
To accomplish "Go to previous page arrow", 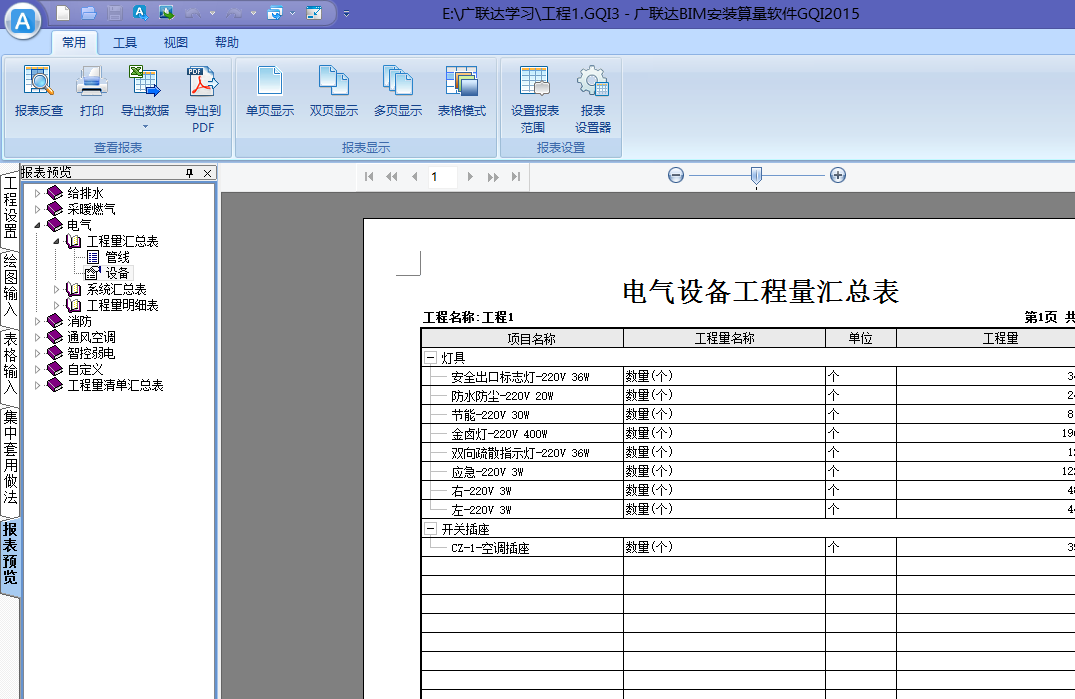I will click(x=414, y=177).
